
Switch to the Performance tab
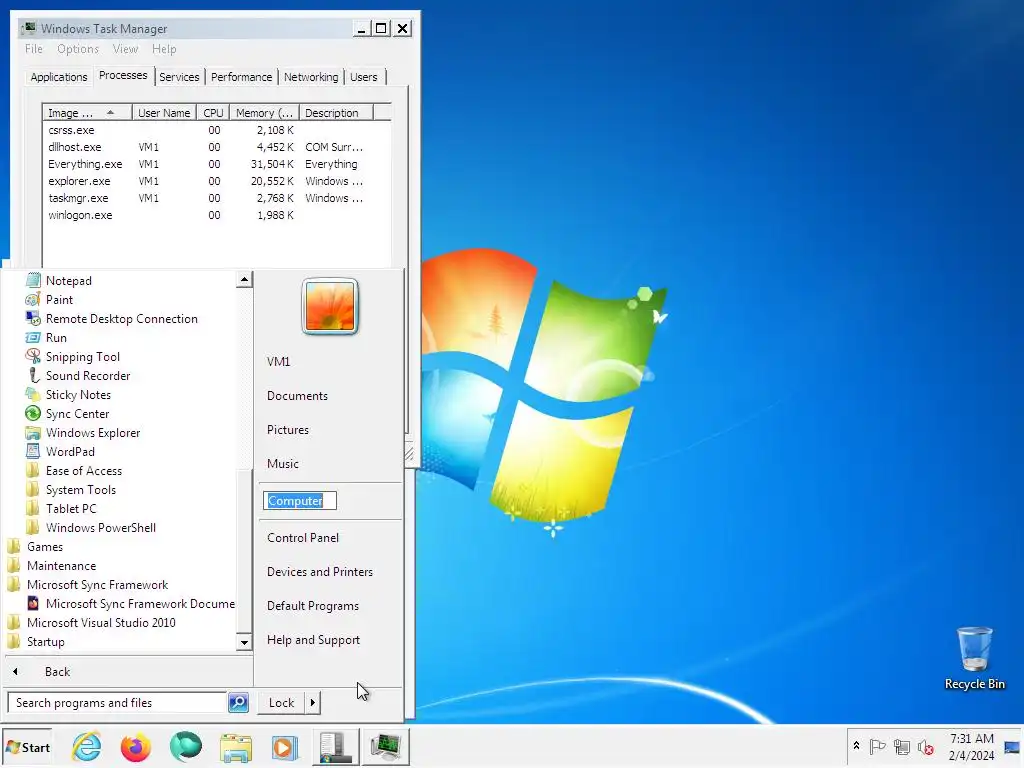(x=241, y=77)
